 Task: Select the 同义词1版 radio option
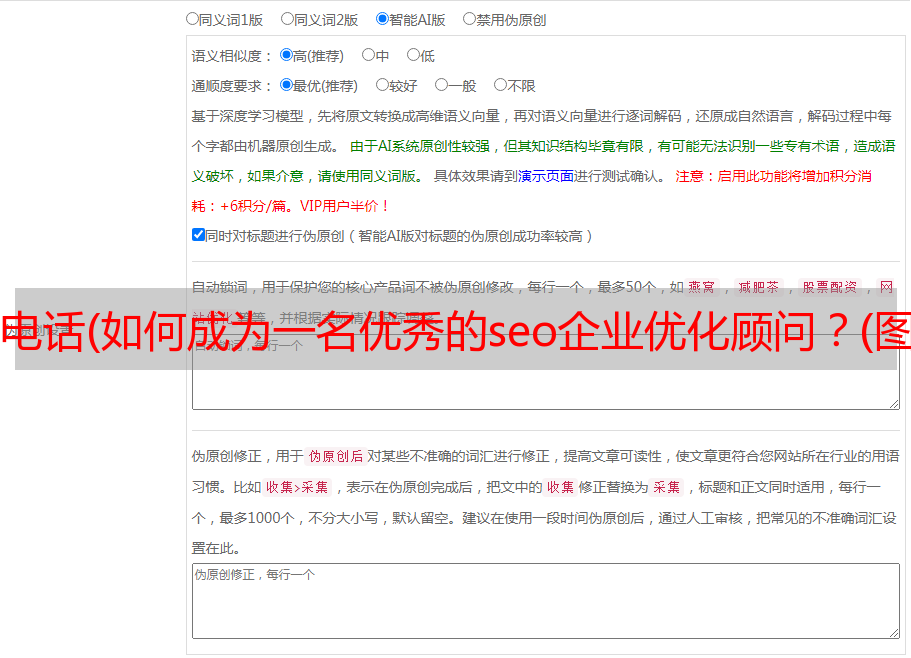click(192, 18)
